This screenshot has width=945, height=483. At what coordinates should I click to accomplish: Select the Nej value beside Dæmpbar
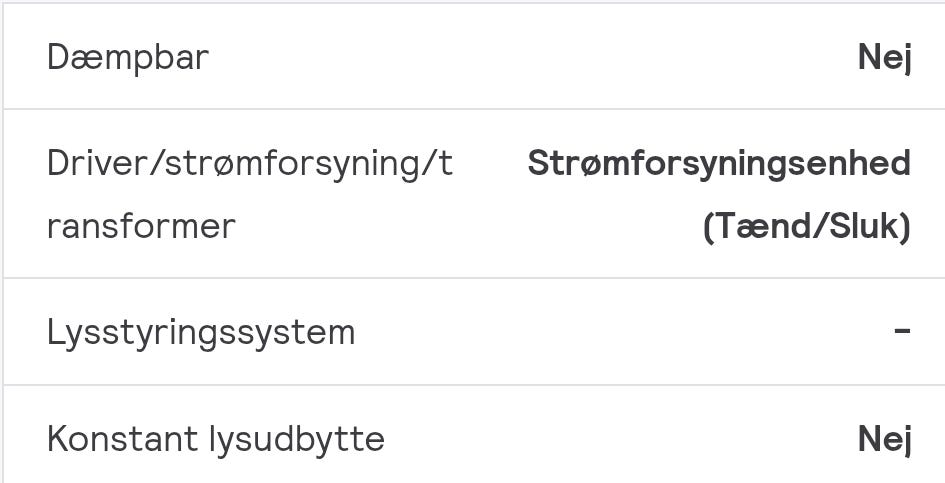(884, 58)
